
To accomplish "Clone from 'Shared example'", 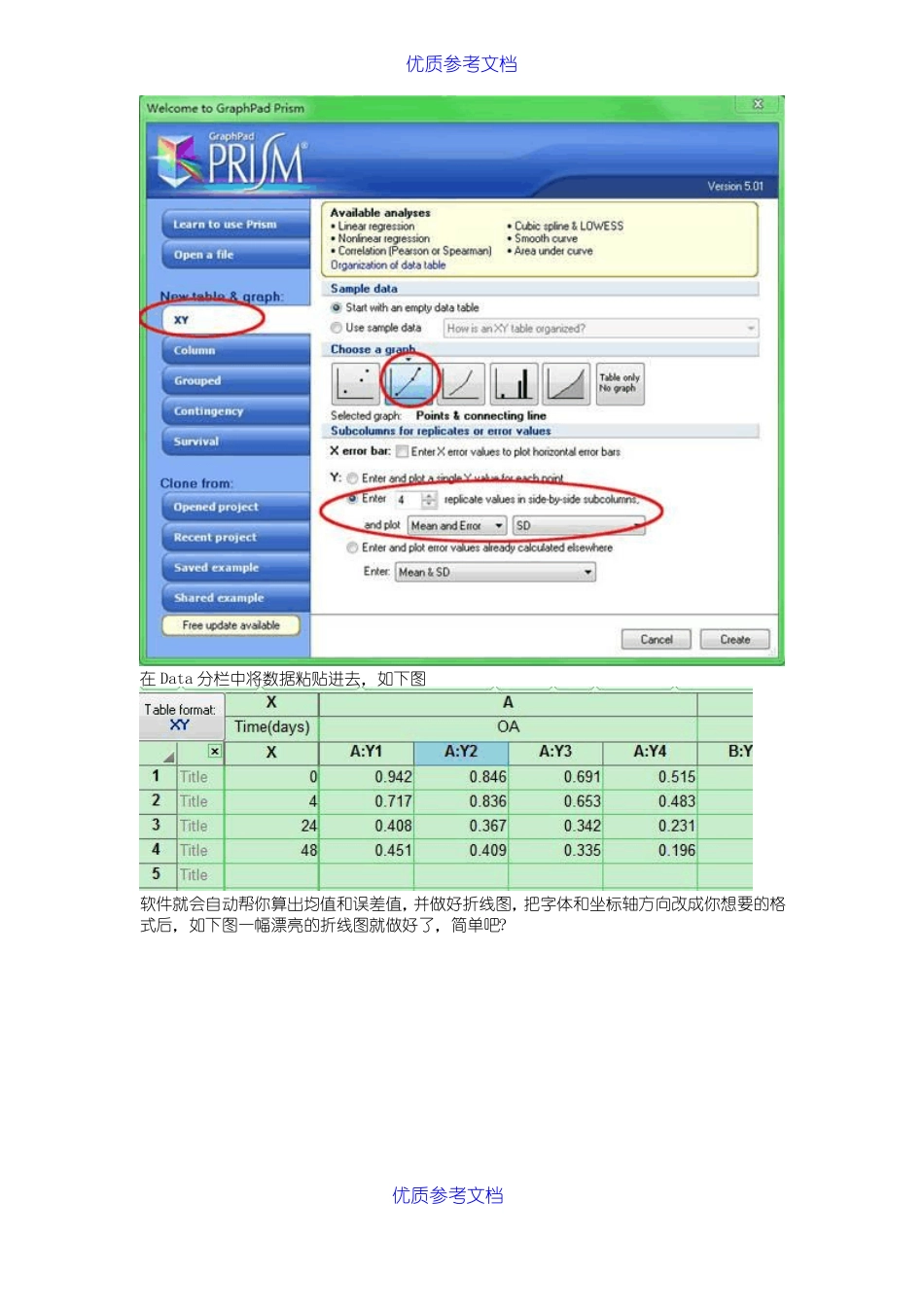I will pyautogui.click(x=235, y=598).
